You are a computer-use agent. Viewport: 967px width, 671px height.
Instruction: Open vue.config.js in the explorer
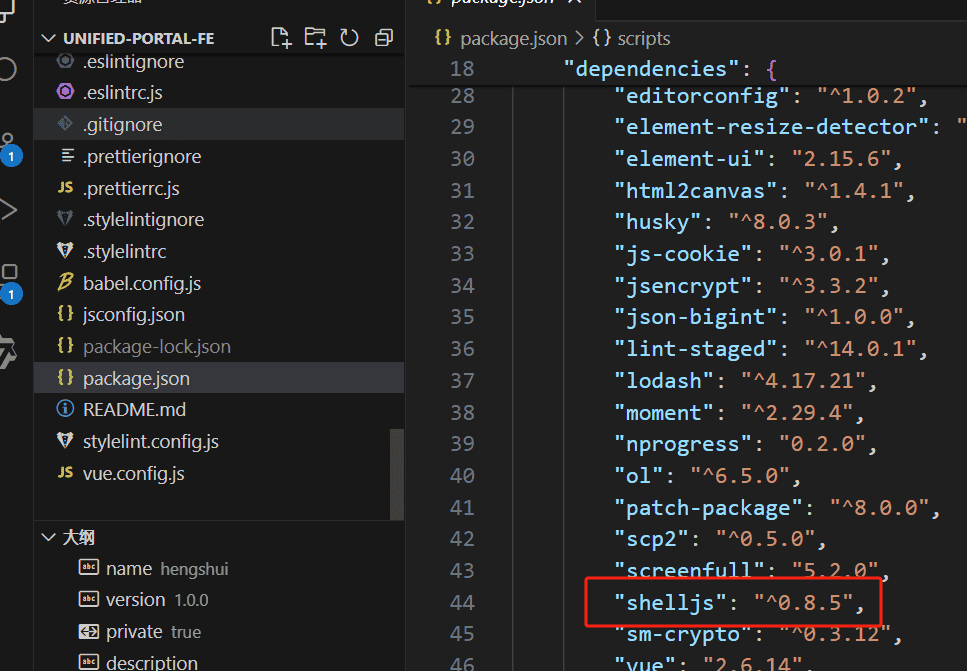[133, 473]
